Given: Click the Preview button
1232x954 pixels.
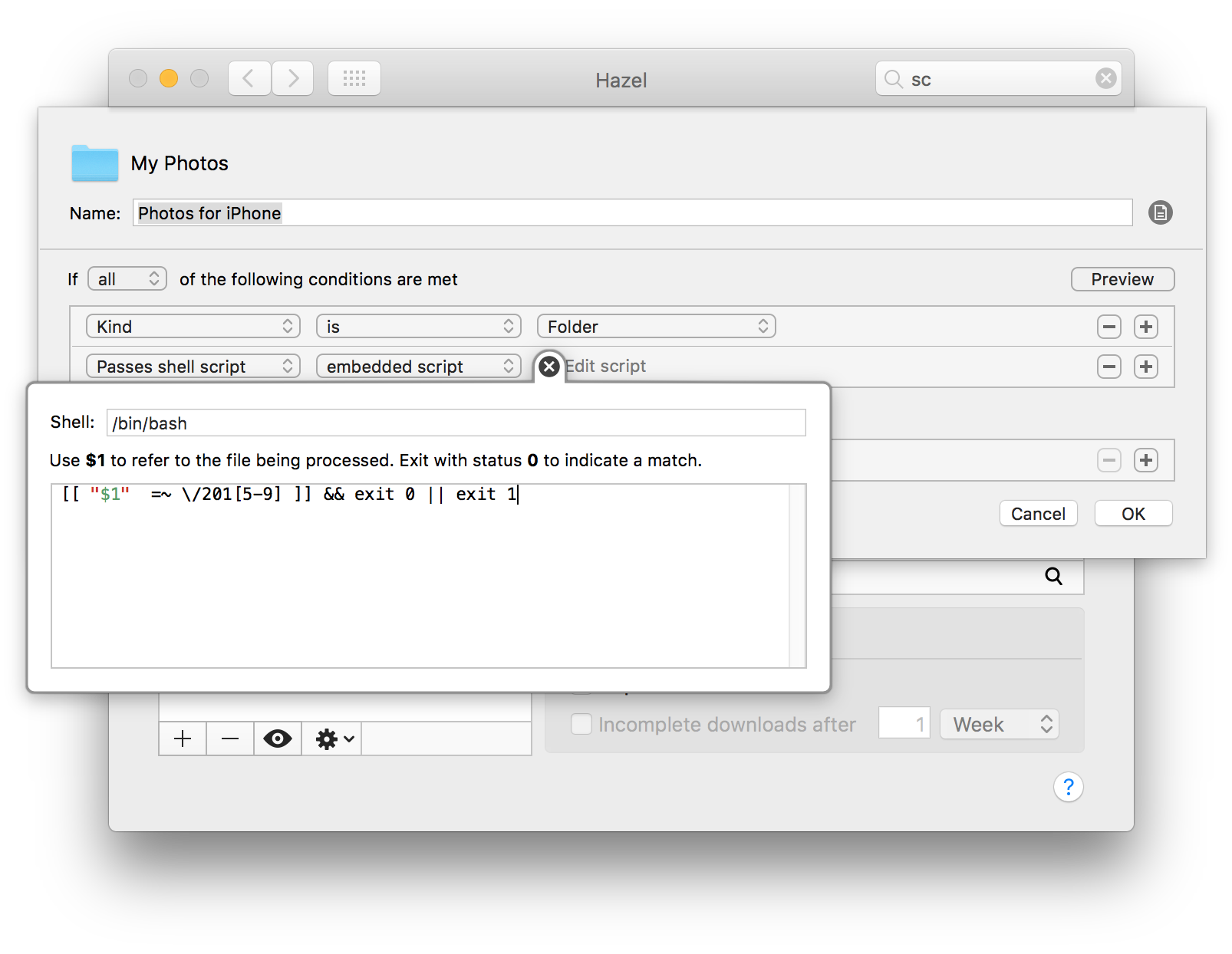Looking at the screenshot, I should click(x=1122, y=279).
